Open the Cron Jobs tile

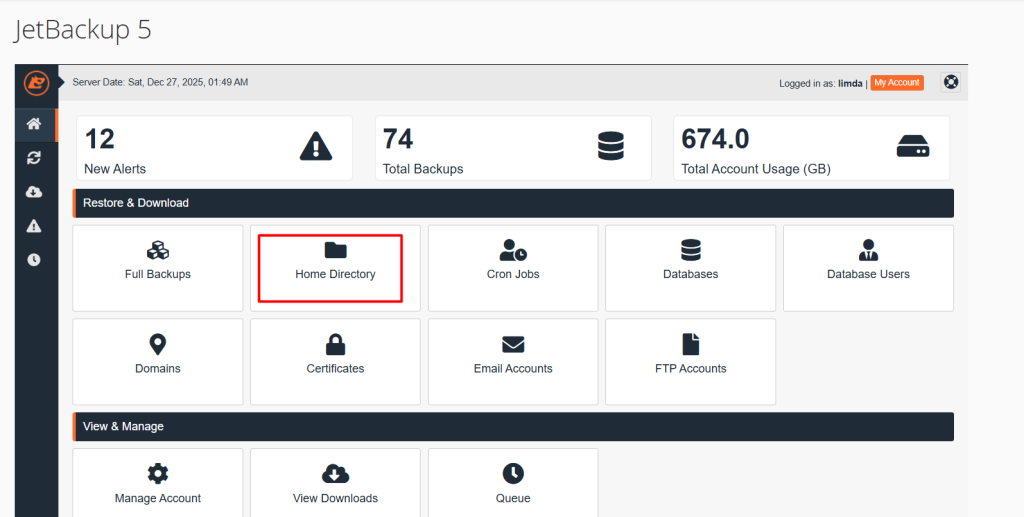tap(513, 268)
